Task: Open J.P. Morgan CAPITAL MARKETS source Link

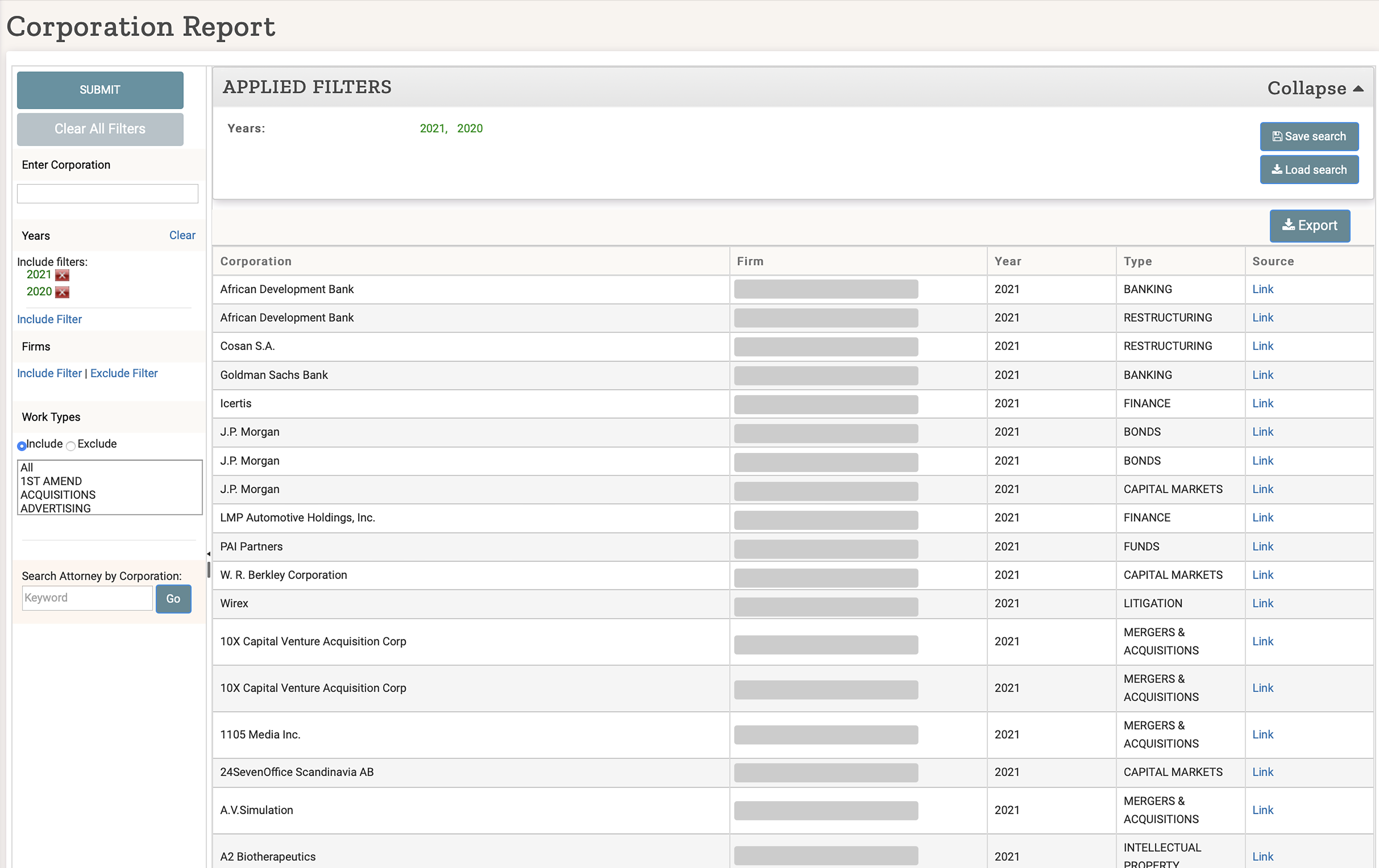Action: [x=1263, y=489]
